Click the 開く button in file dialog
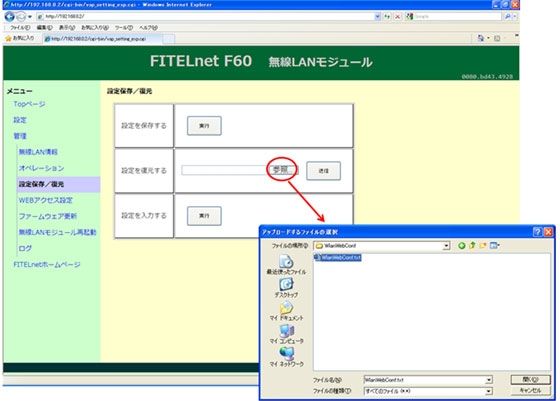Image resolution: width=560 pixels, height=401 pixels. point(530,379)
